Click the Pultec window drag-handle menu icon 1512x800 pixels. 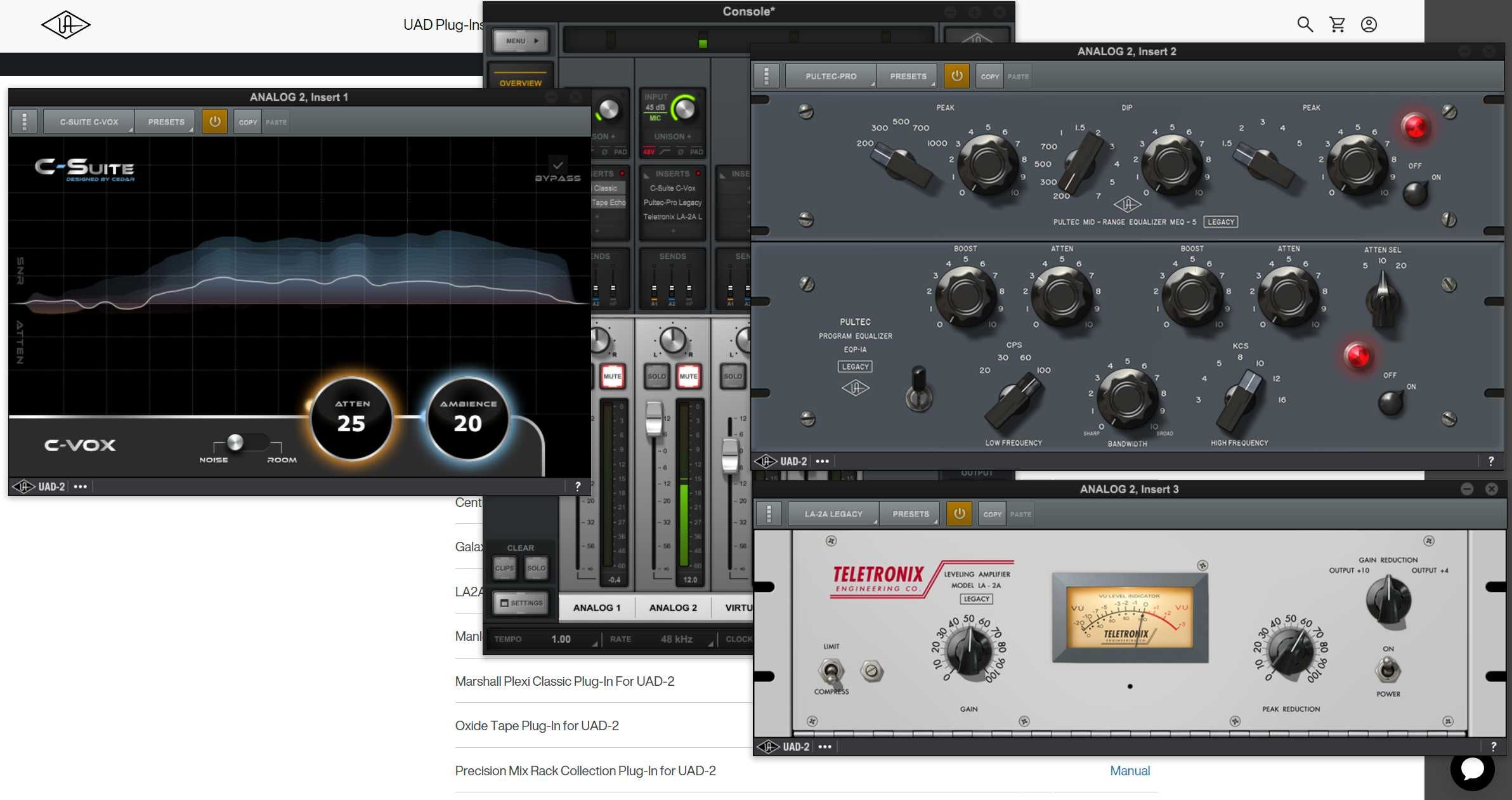[x=766, y=75]
